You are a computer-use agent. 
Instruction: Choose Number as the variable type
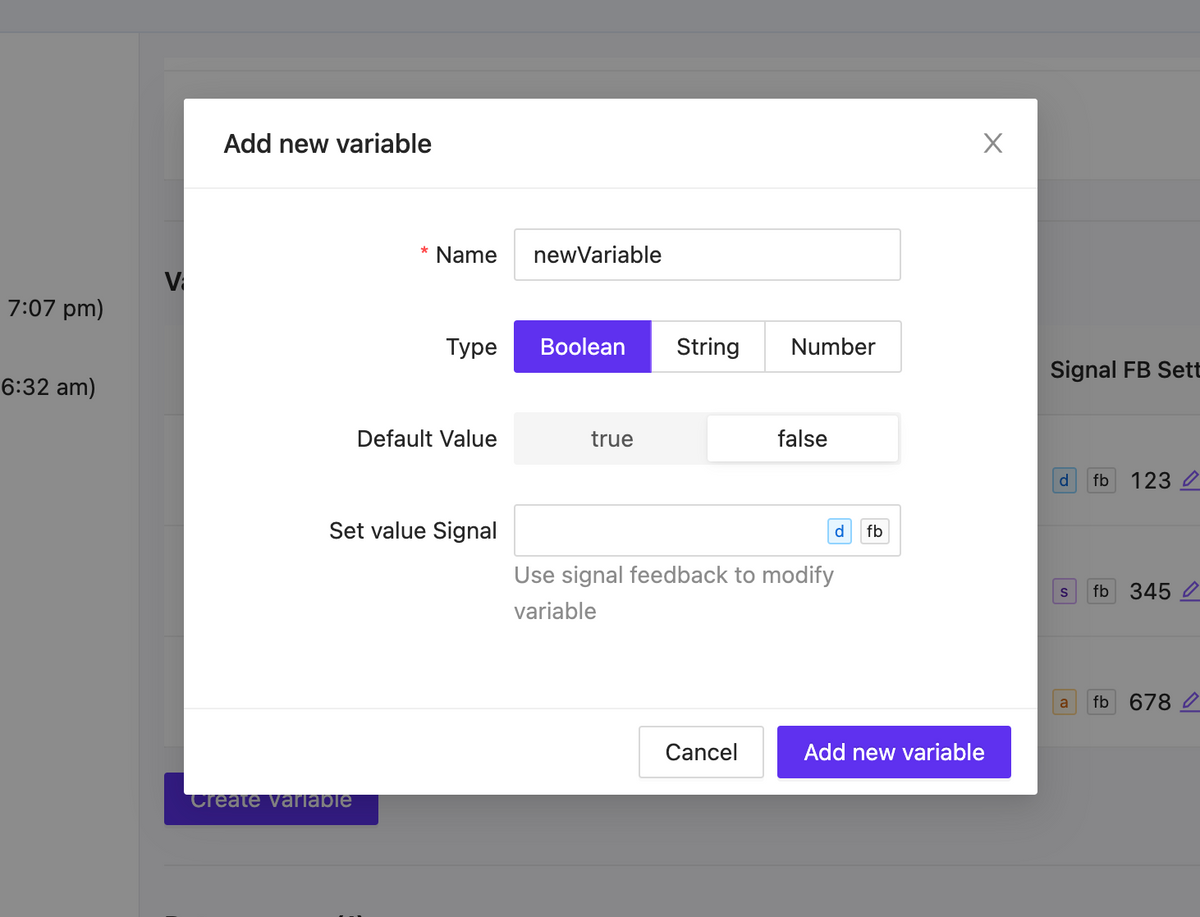point(832,347)
